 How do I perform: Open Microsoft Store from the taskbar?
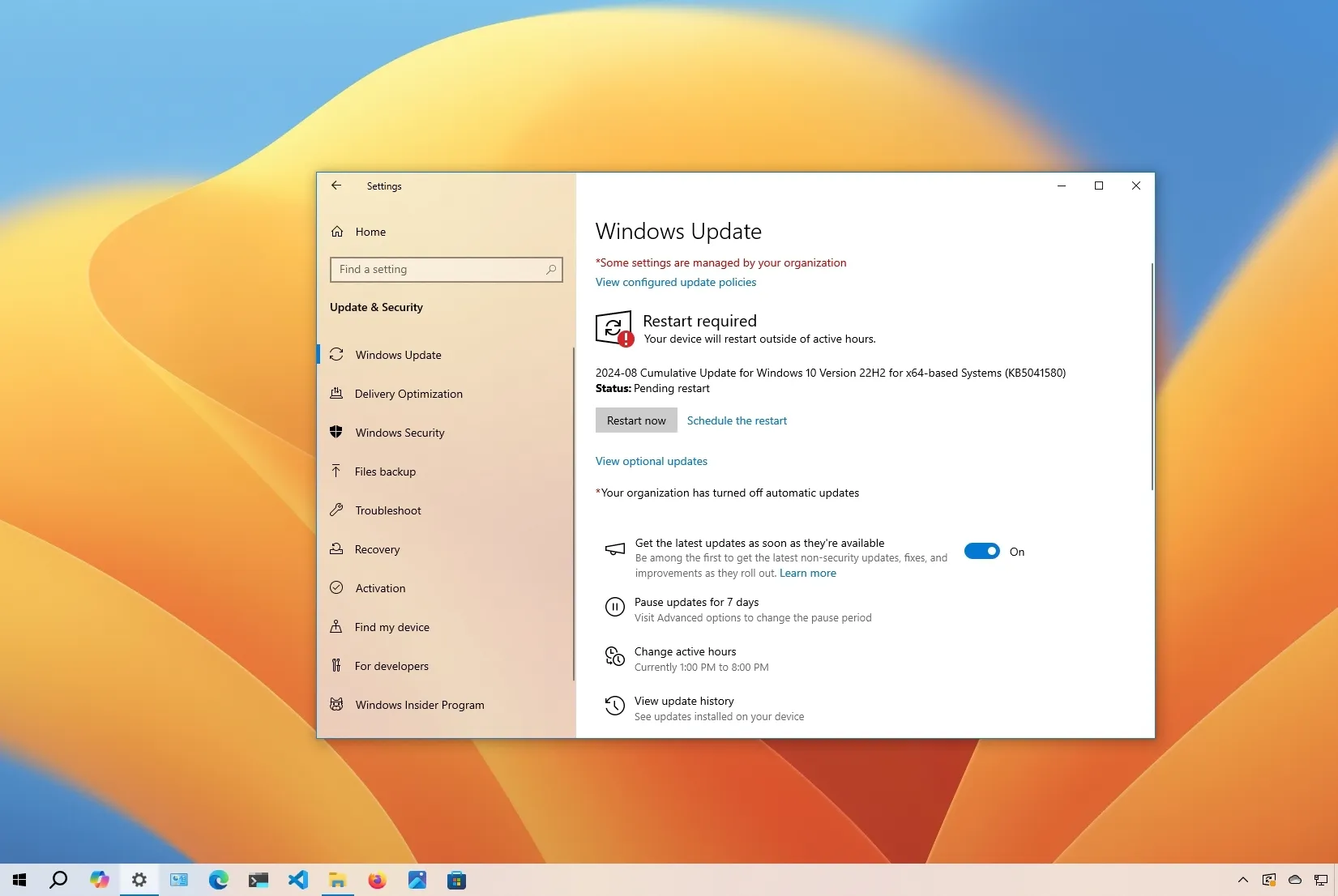[x=456, y=880]
